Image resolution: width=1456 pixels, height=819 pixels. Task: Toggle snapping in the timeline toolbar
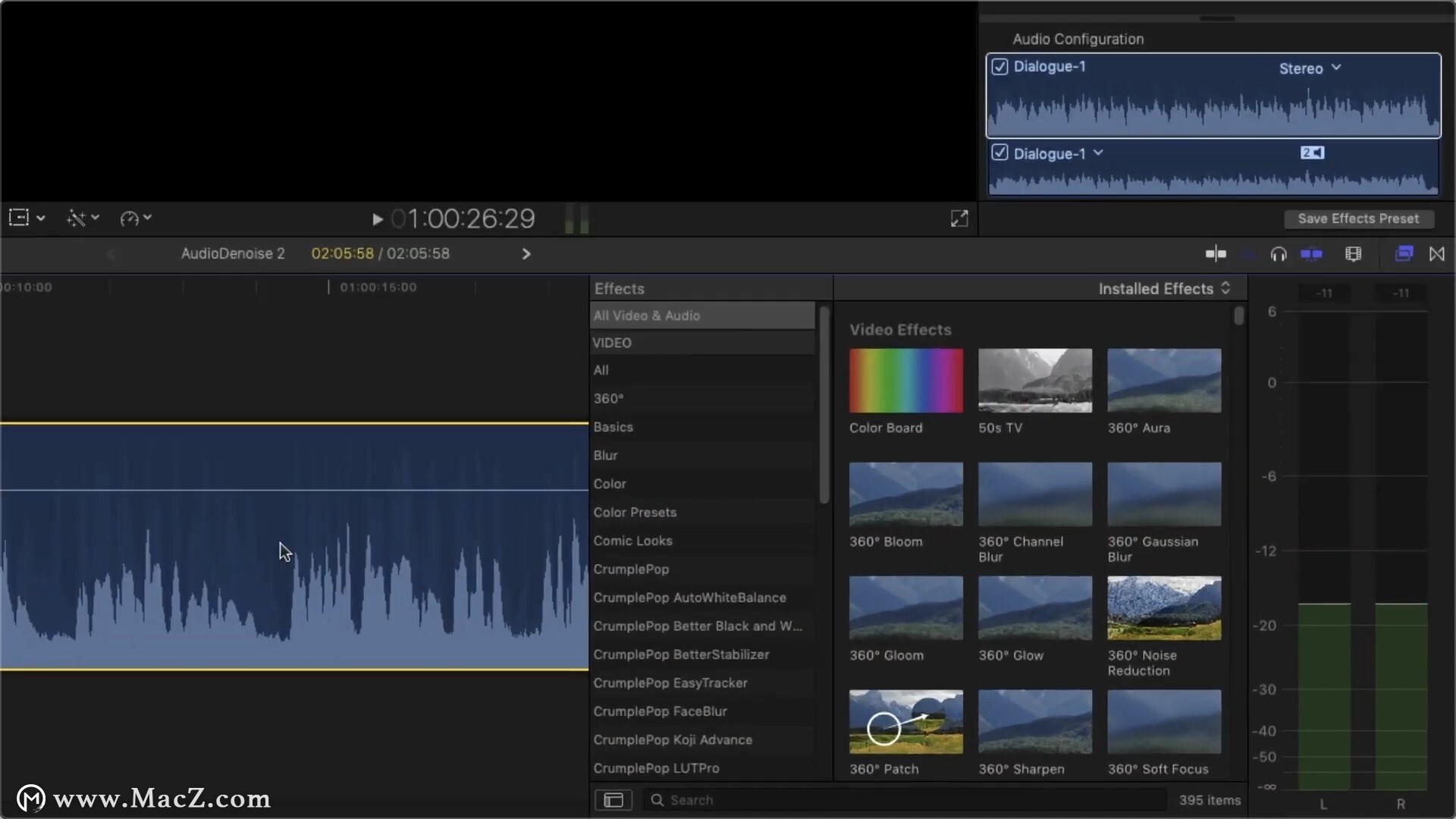pos(1311,254)
